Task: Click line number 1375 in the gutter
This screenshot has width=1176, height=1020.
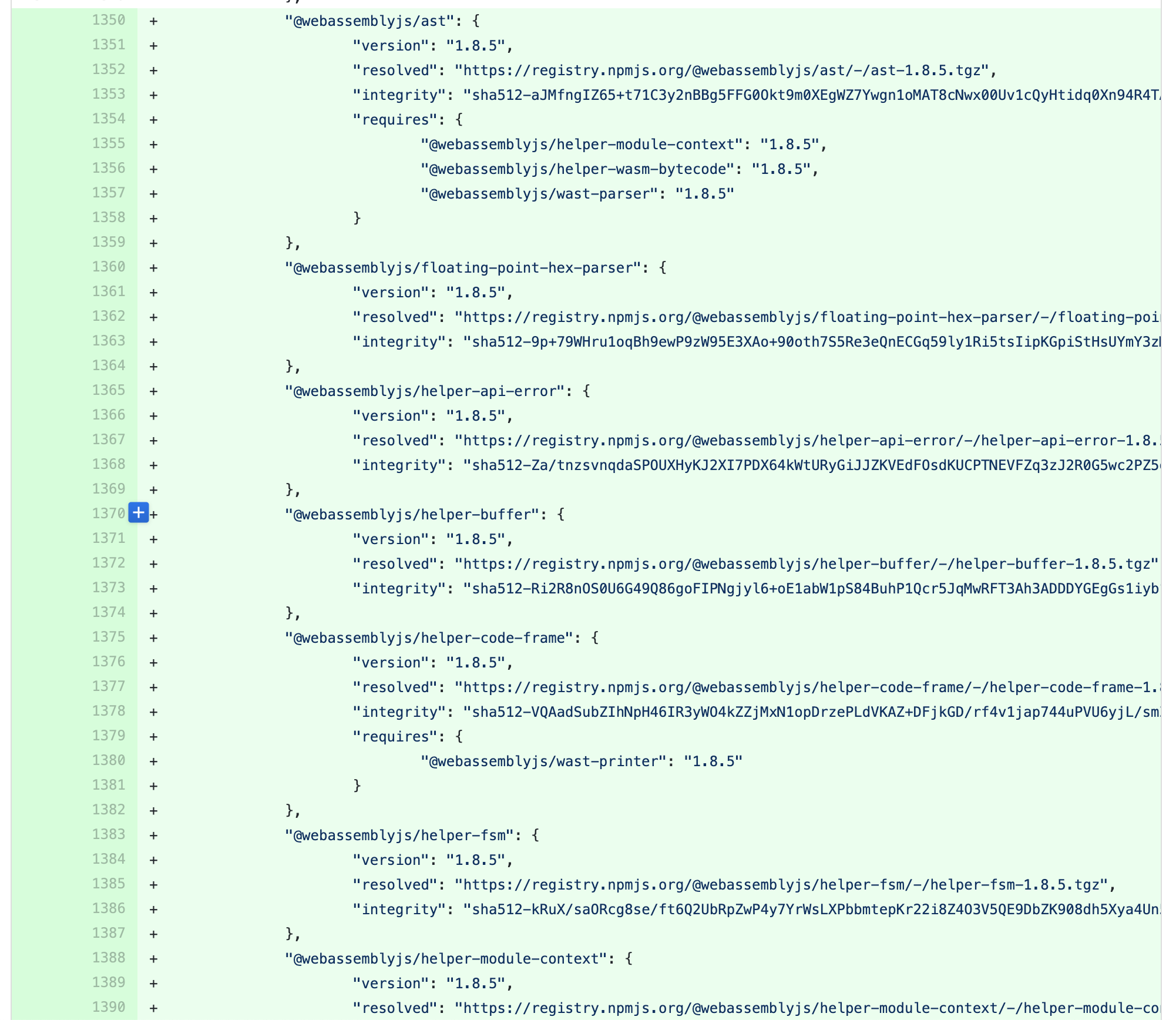Action: click(109, 637)
